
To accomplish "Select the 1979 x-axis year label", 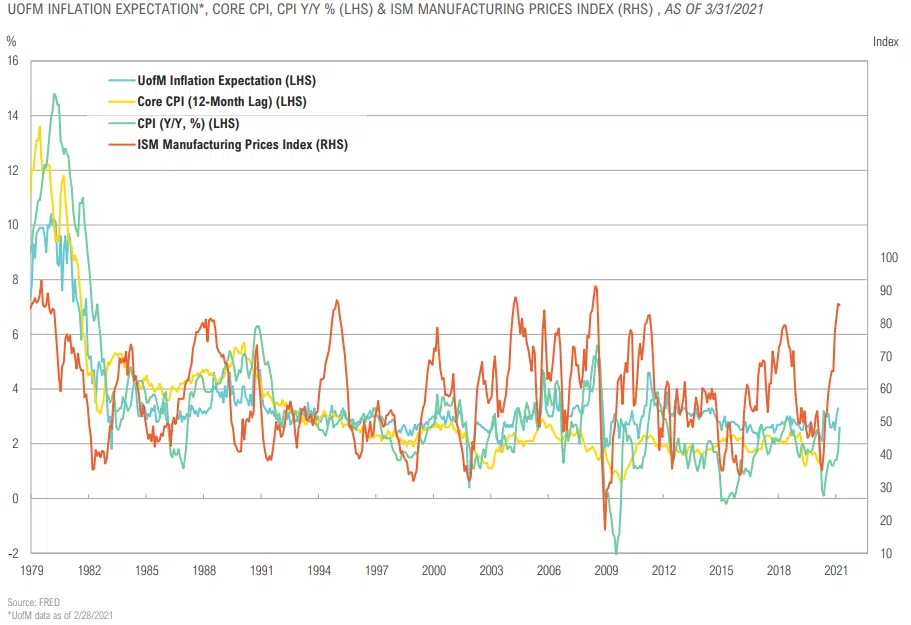I will (x=30, y=570).
